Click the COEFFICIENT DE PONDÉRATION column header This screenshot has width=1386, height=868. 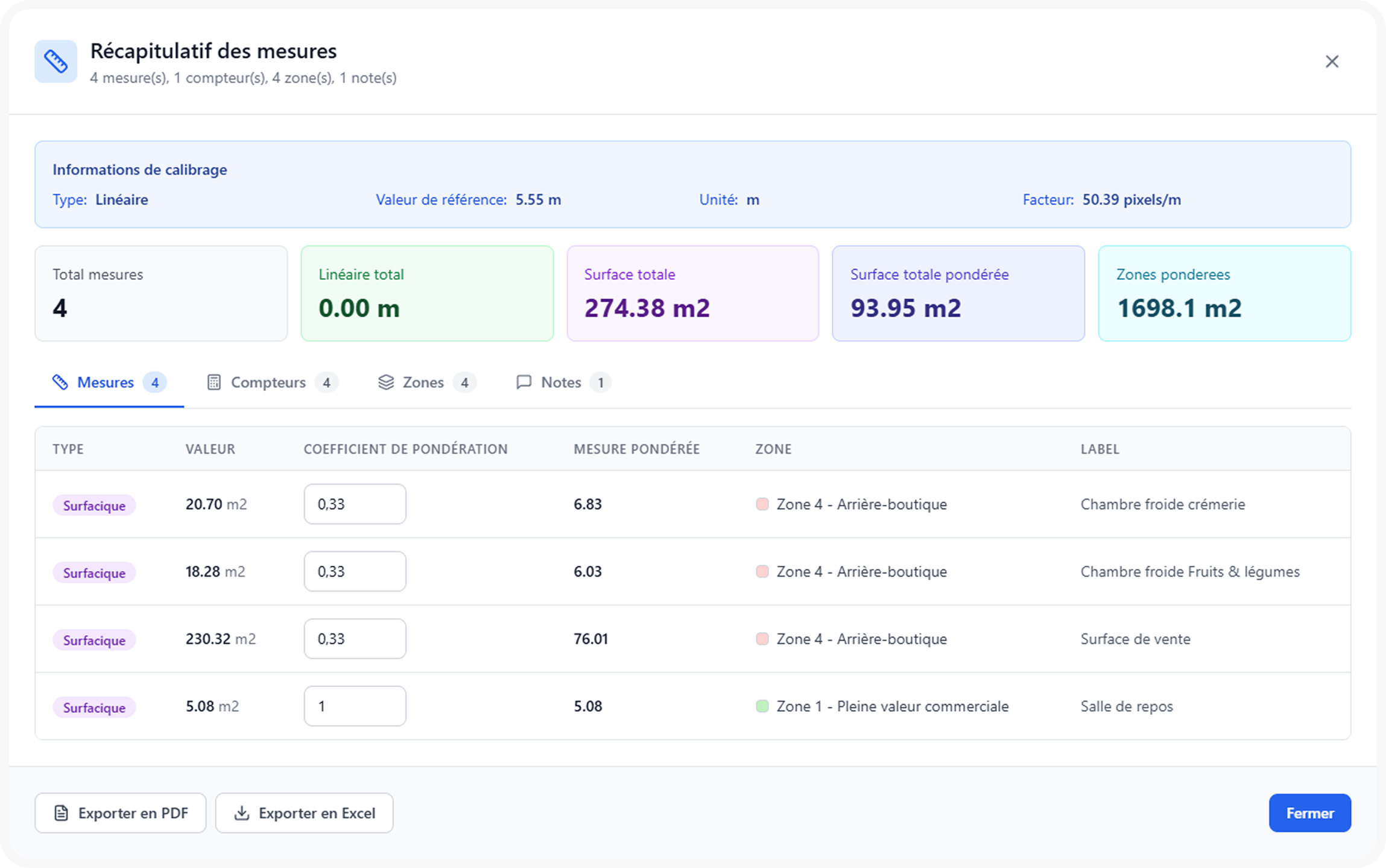coord(405,449)
